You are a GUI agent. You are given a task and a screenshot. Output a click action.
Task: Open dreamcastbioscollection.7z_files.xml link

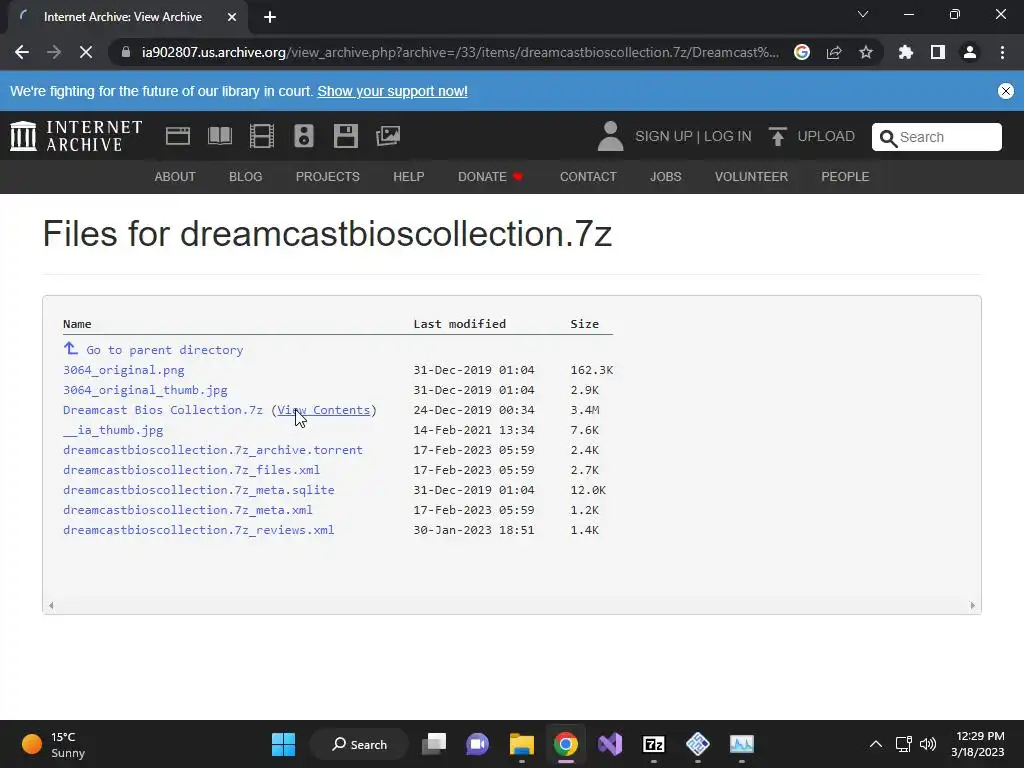coord(191,470)
